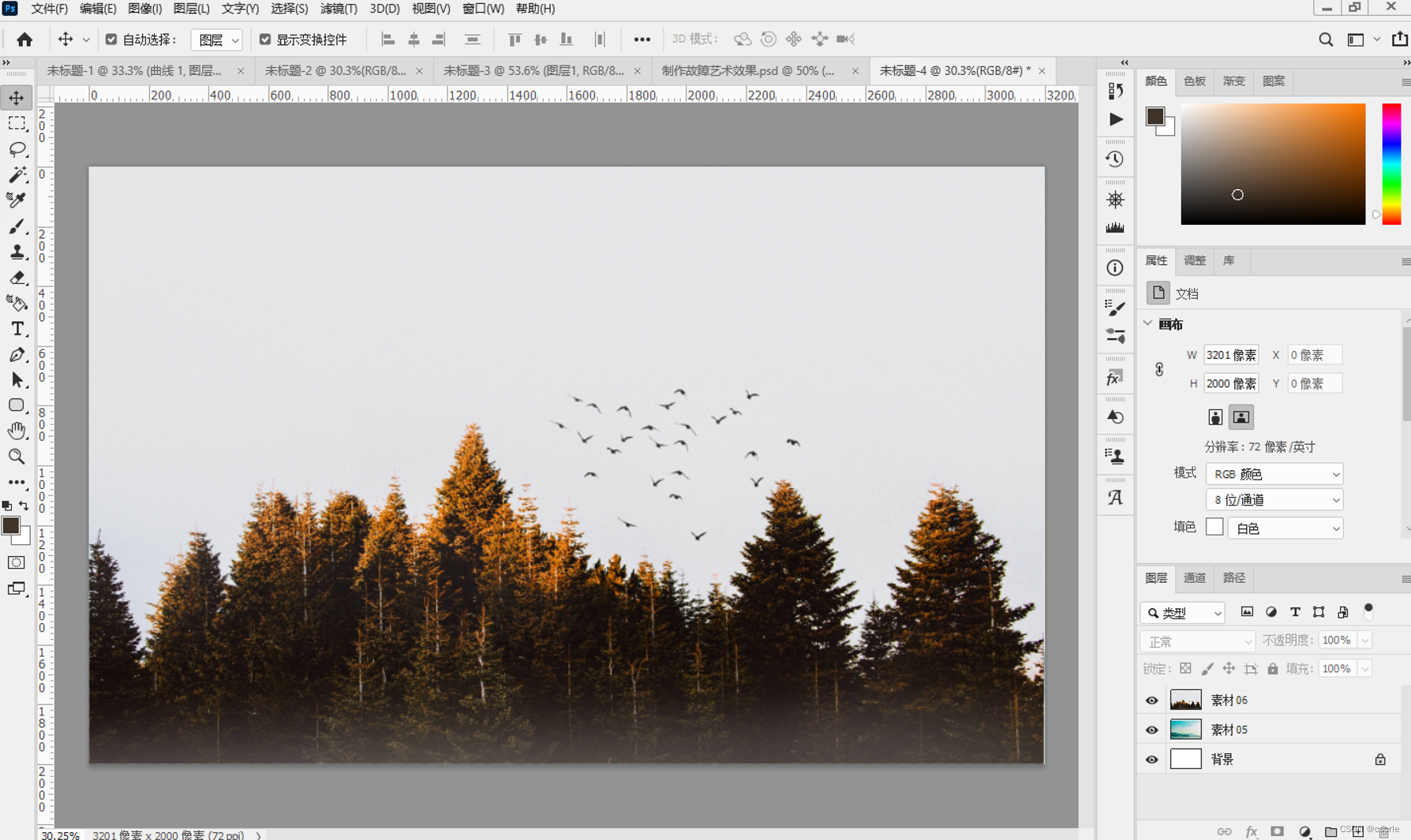The image size is (1411, 840).
Task: Collapse the 画布 section
Action: coord(1148,323)
